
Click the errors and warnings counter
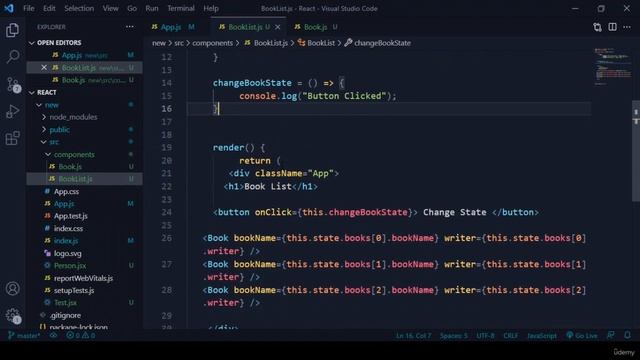pos(80,336)
